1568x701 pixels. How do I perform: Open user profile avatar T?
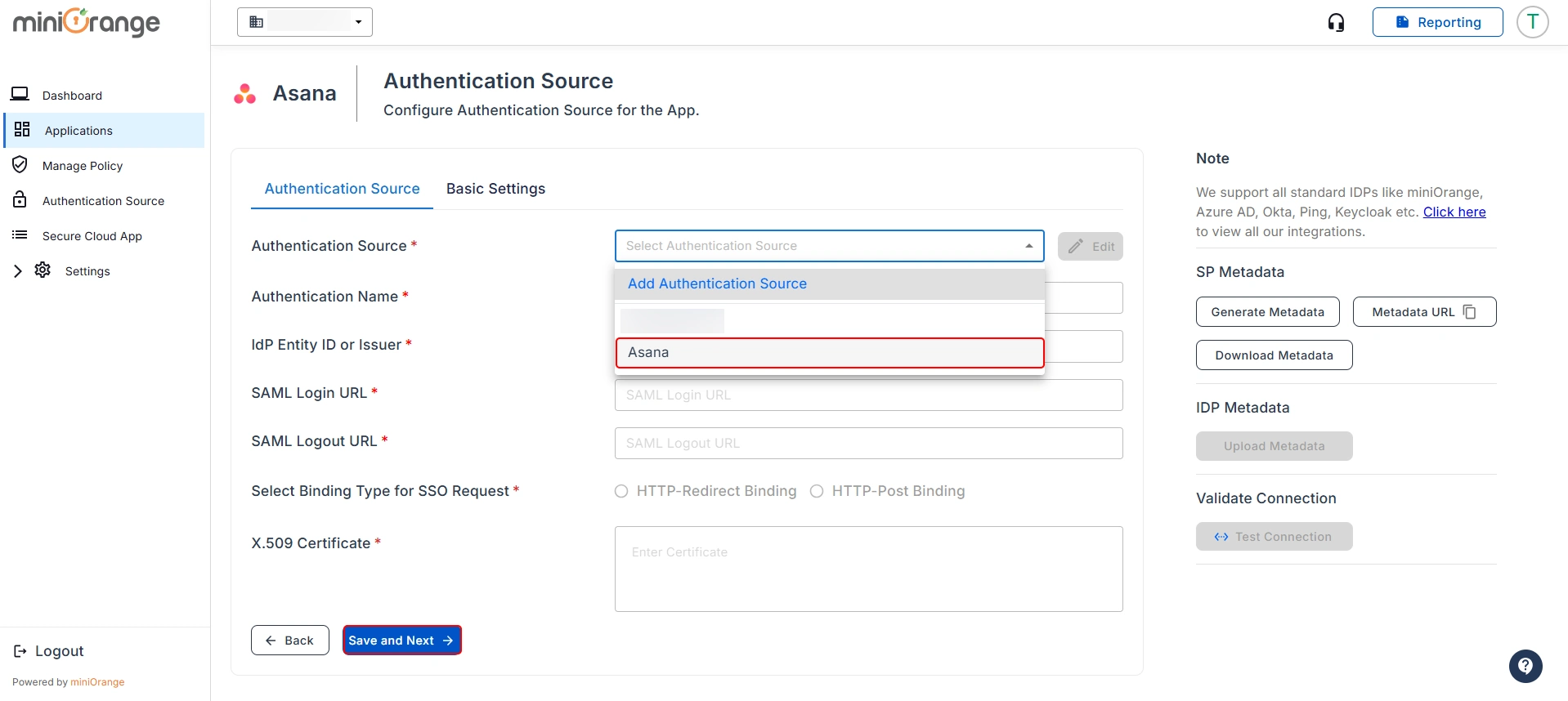coord(1533,22)
